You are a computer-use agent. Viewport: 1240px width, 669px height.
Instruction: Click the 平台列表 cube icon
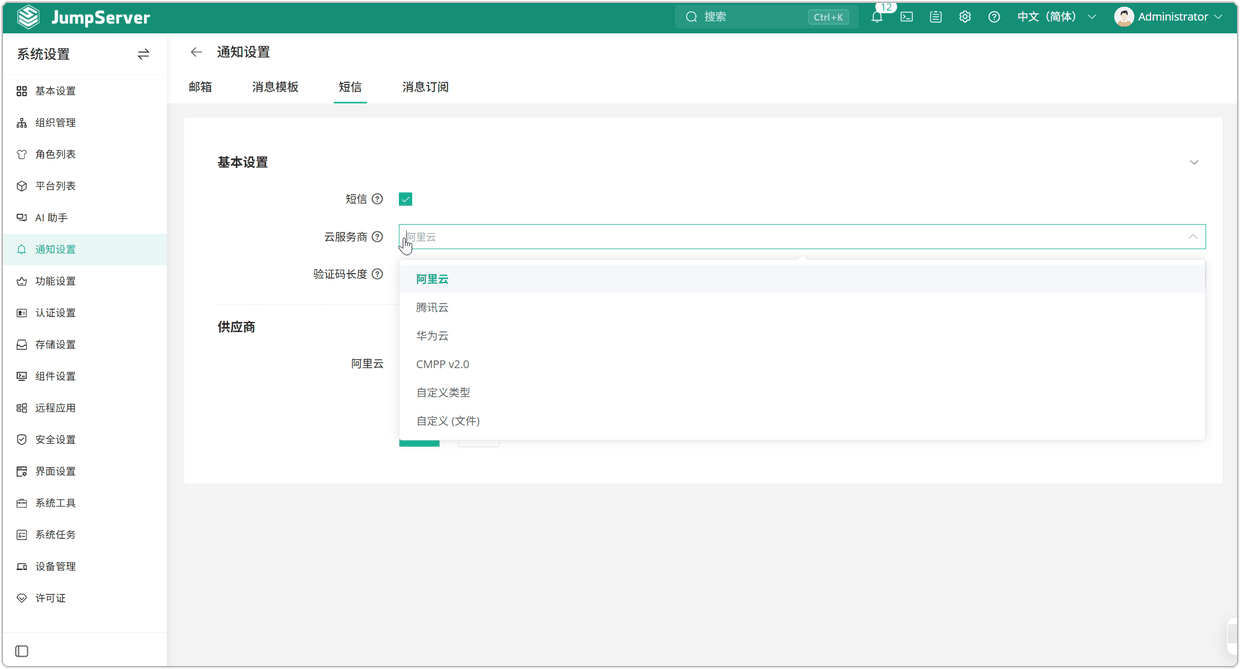point(22,186)
